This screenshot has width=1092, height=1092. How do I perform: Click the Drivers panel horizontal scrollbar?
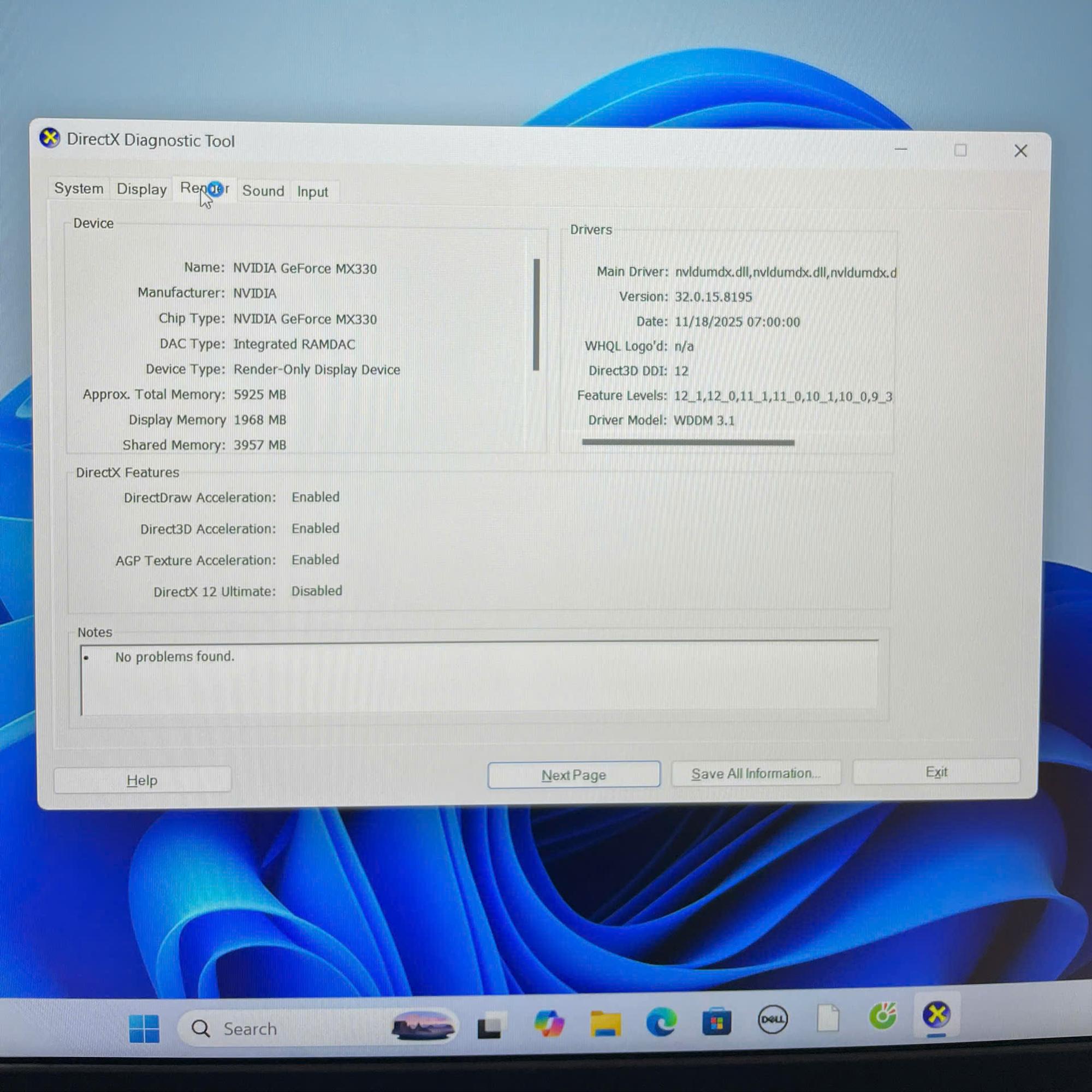(688, 443)
